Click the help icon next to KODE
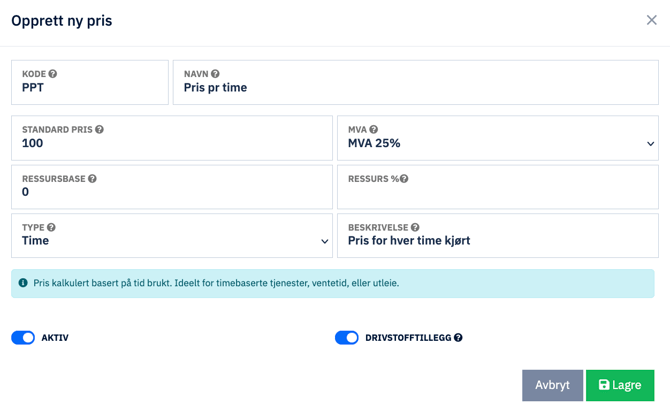The image size is (670, 412). click(53, 74)
